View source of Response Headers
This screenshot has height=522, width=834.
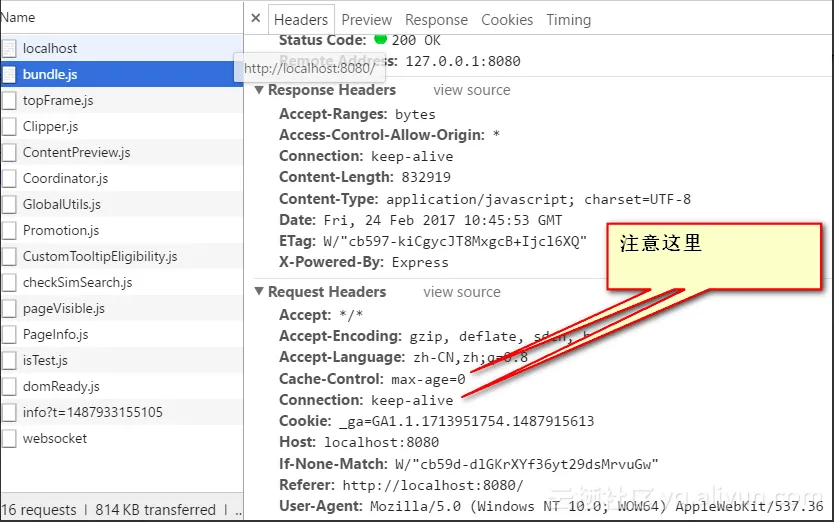coord(472,90)
